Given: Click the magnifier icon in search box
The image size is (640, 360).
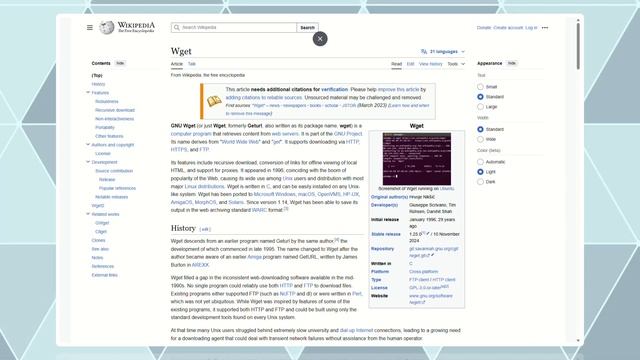Looking at the screenshot, I should (177, 27).
